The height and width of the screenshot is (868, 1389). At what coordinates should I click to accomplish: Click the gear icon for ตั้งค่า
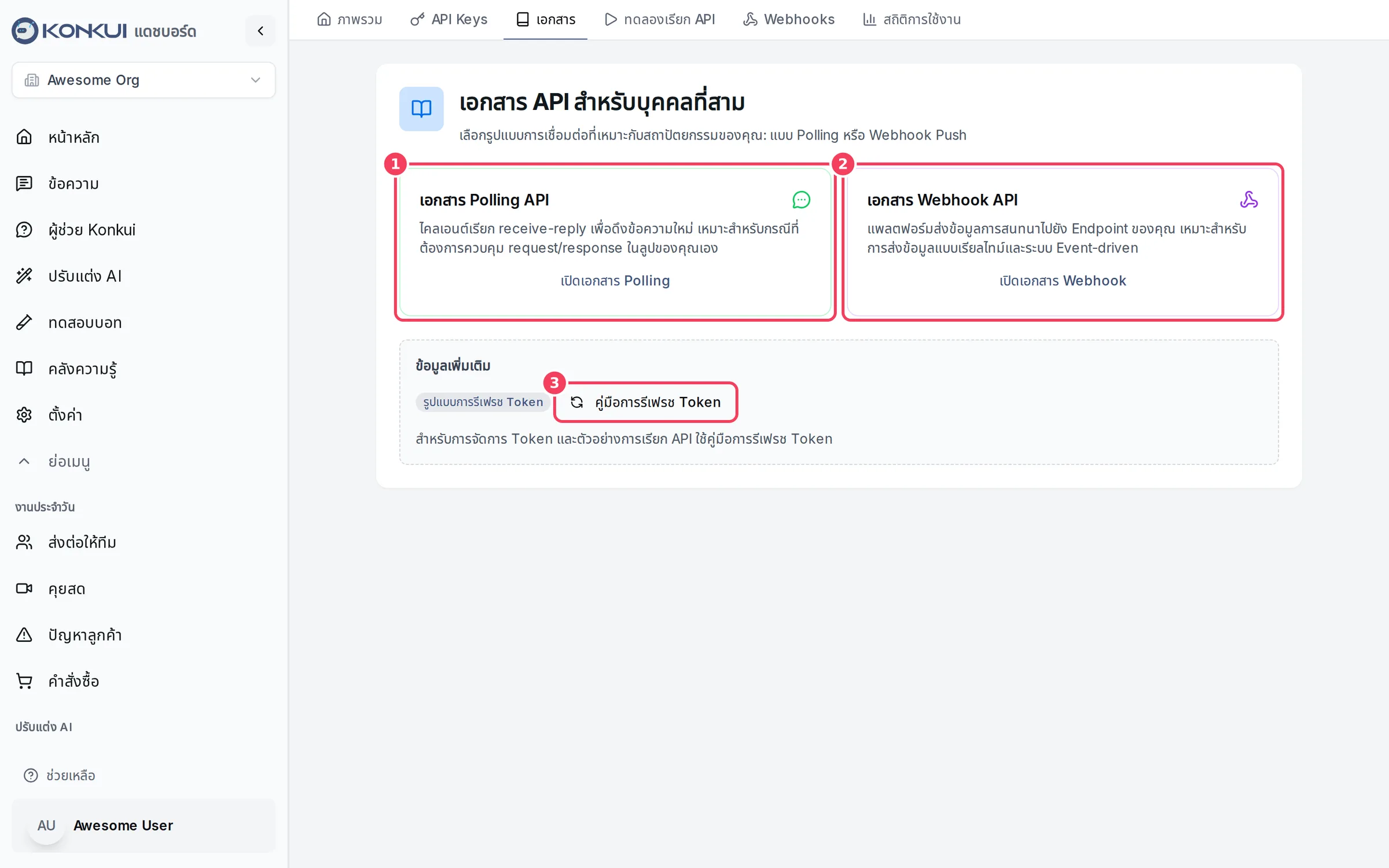click(x=24, y=415)
